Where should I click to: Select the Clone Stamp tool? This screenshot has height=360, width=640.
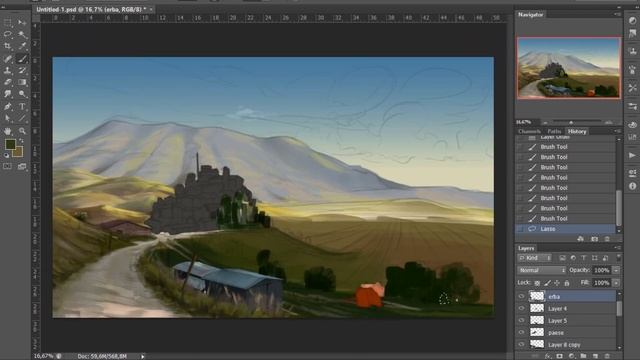[x=8, y=70]
